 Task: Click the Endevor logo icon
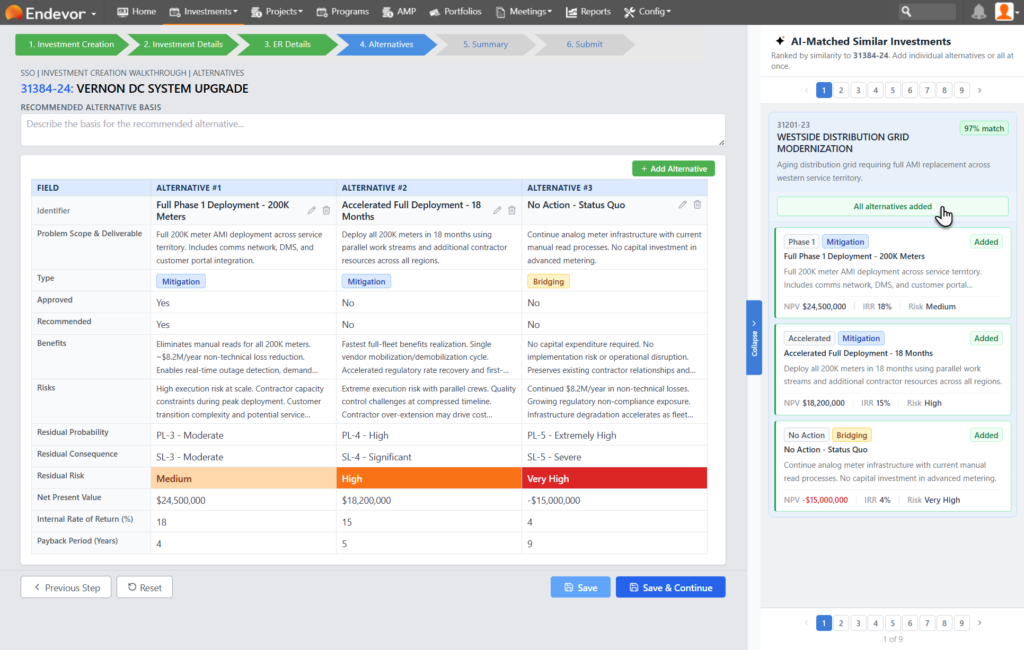(14, 13)
